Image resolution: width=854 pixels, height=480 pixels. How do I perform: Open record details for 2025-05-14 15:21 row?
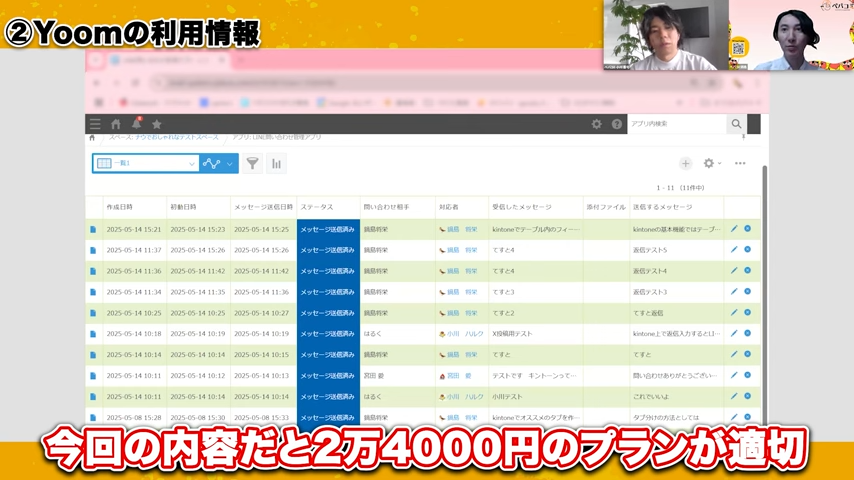pos(93,230)
